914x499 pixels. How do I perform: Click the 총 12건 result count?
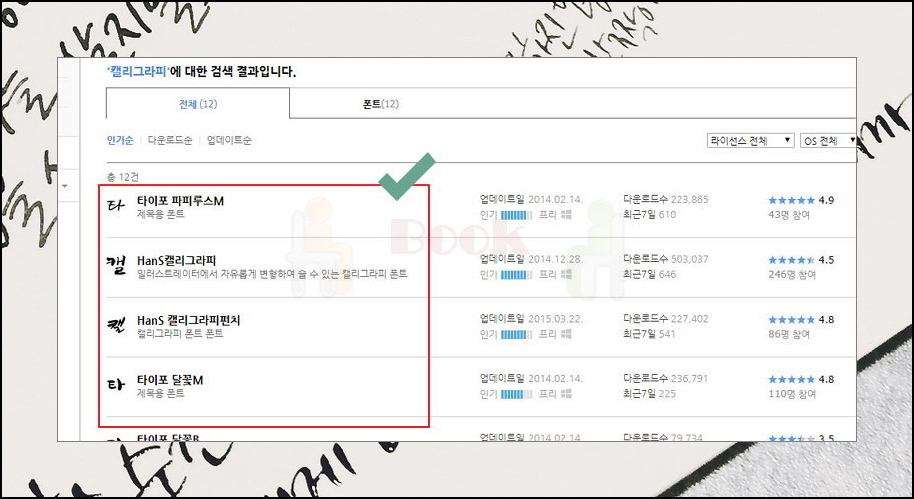122,177
